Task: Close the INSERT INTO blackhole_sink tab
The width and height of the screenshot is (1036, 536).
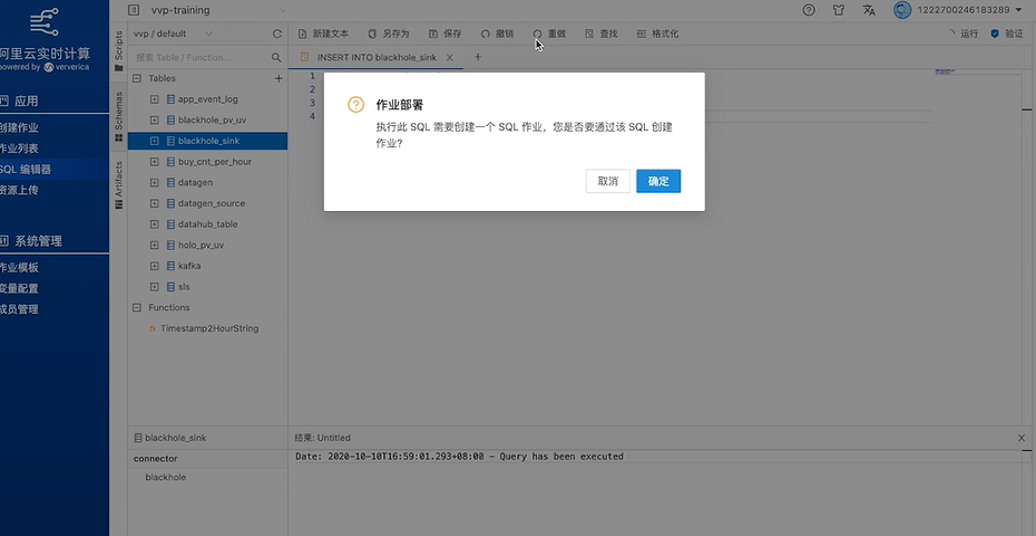Action: click(450, 57)
